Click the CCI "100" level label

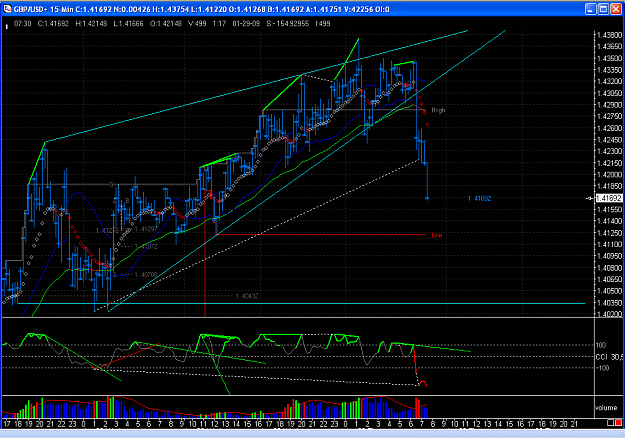(x=601, y=345)
